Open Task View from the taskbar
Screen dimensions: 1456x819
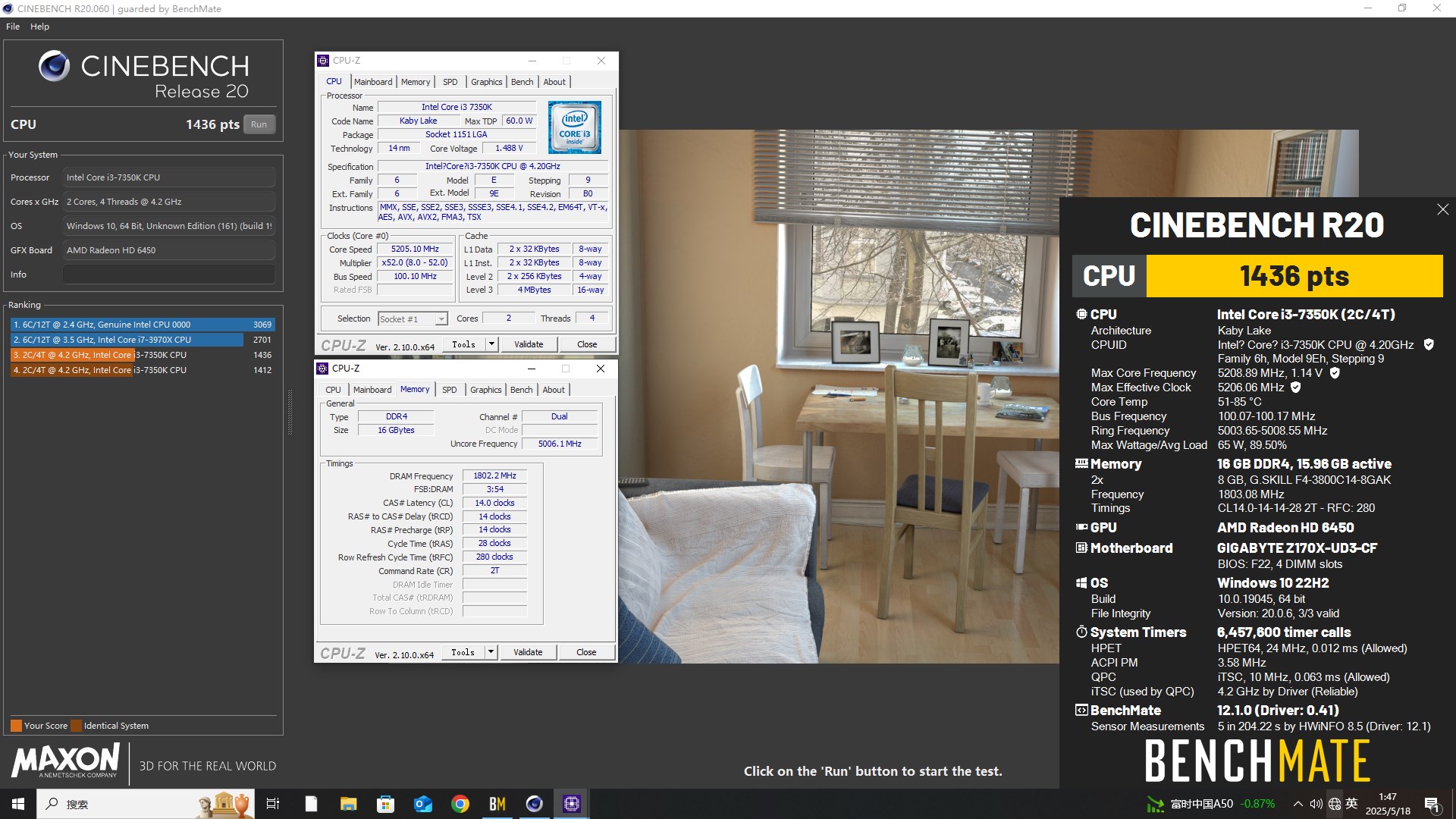273,804
